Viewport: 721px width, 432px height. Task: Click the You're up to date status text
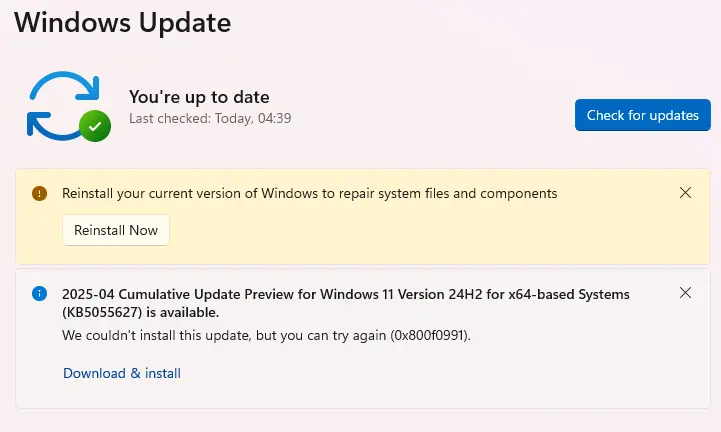pos(199,97)
